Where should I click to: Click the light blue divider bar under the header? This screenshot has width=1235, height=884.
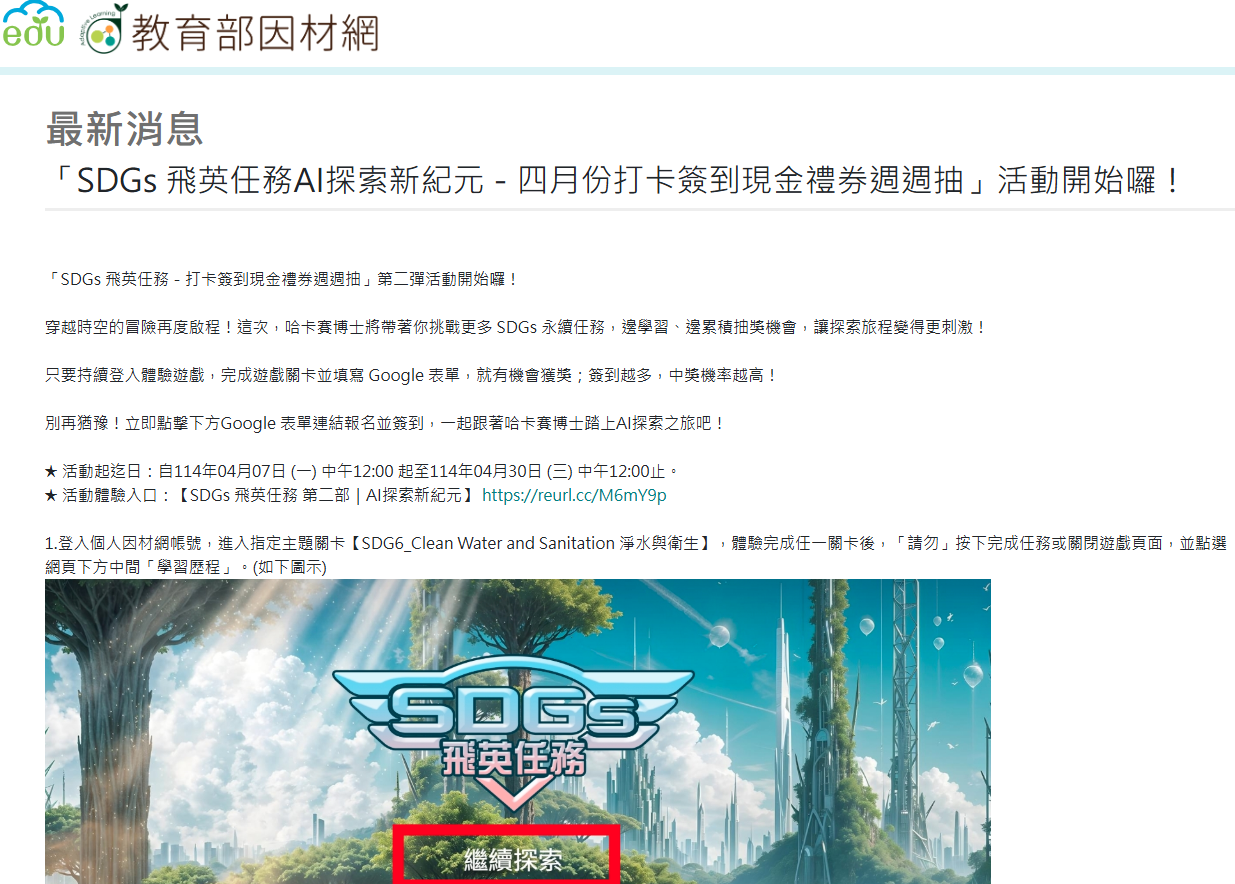(x=617, y=71)
